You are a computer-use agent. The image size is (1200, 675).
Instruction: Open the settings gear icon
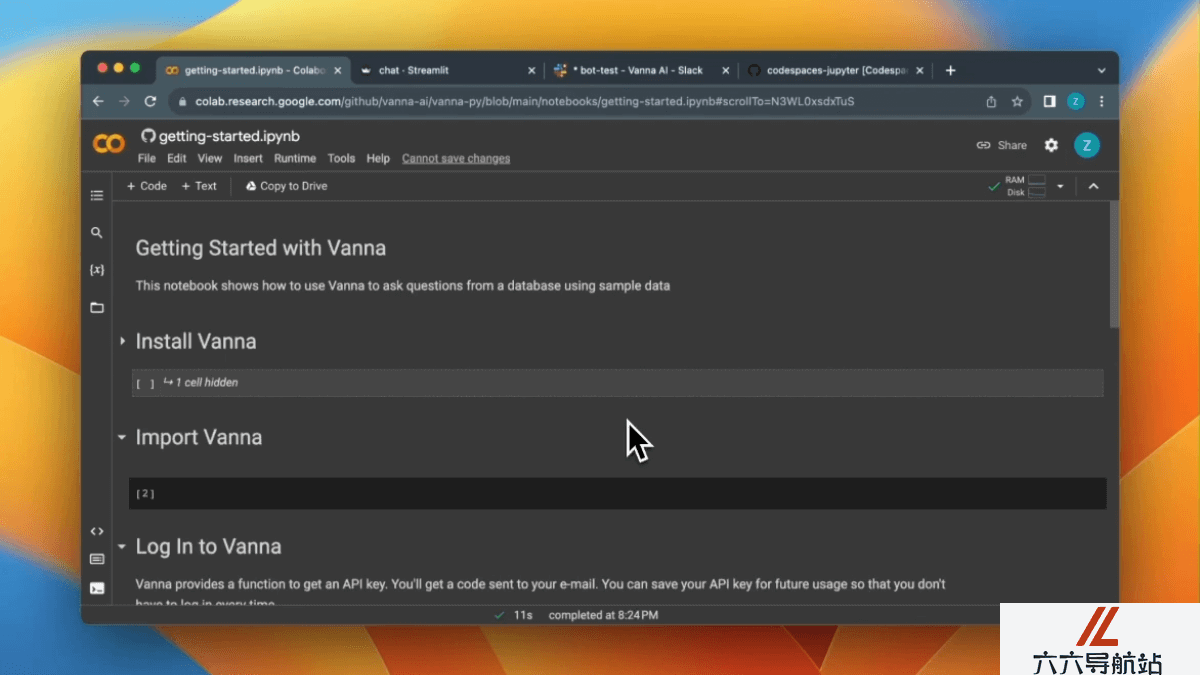tap(1051, 145)
